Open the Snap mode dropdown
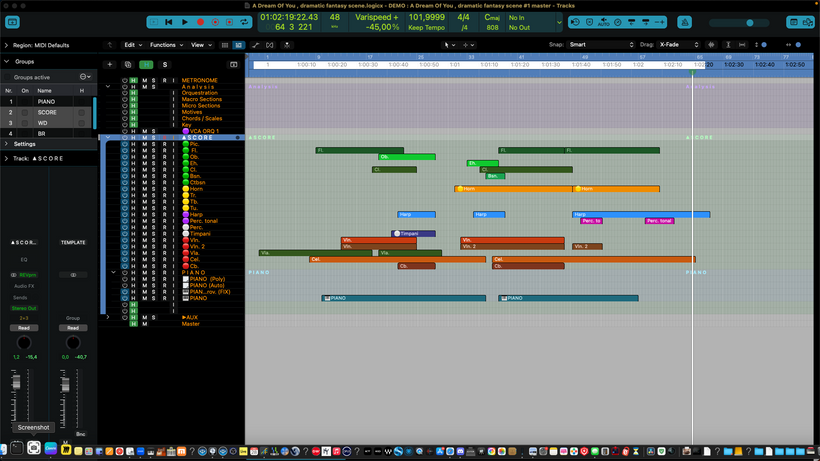Image resolution: width=820 pixels, height=461 pixels. pyautogui.click(x=601, y=45)
